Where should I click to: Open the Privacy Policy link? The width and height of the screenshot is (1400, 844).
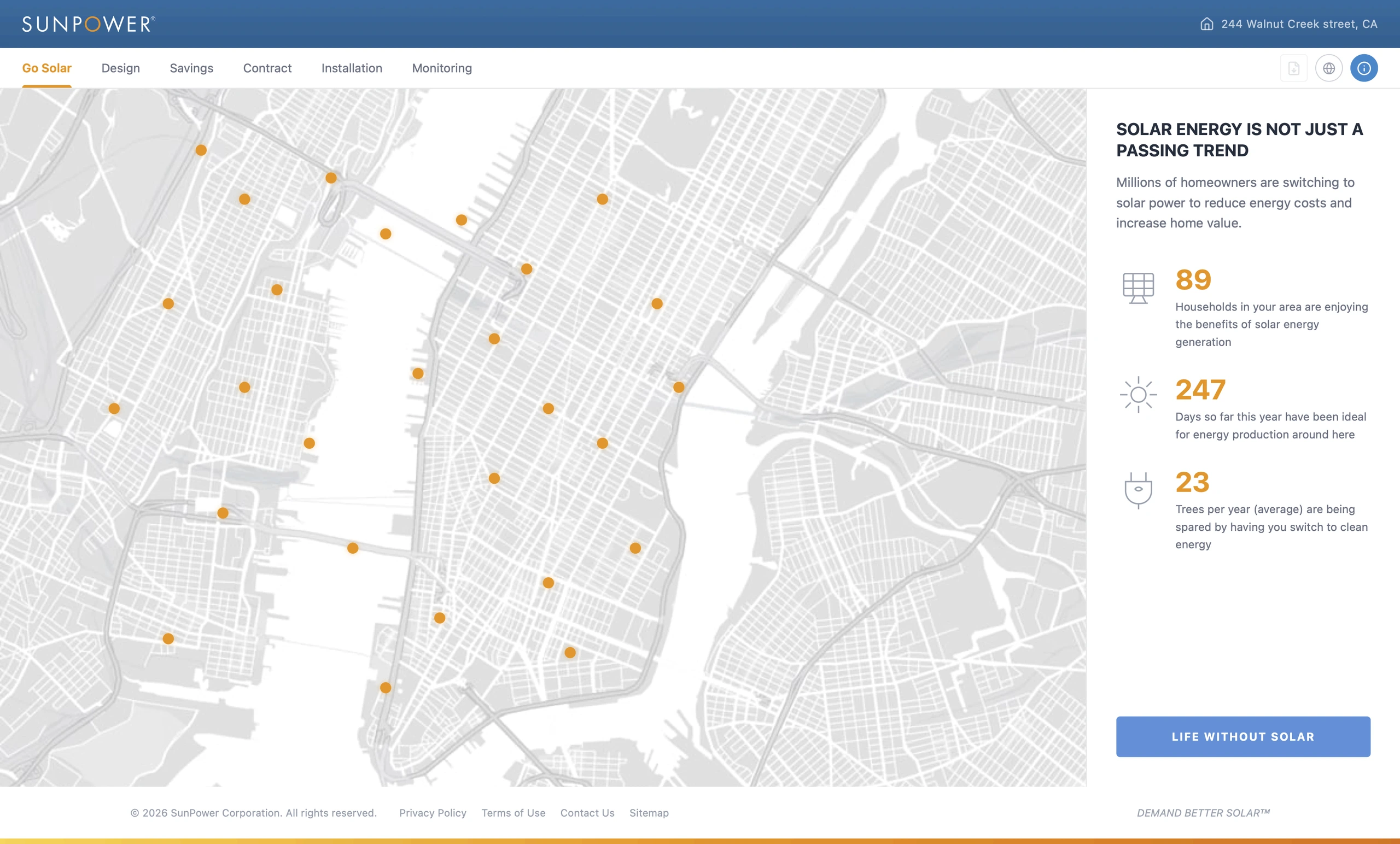pos(433,813)
